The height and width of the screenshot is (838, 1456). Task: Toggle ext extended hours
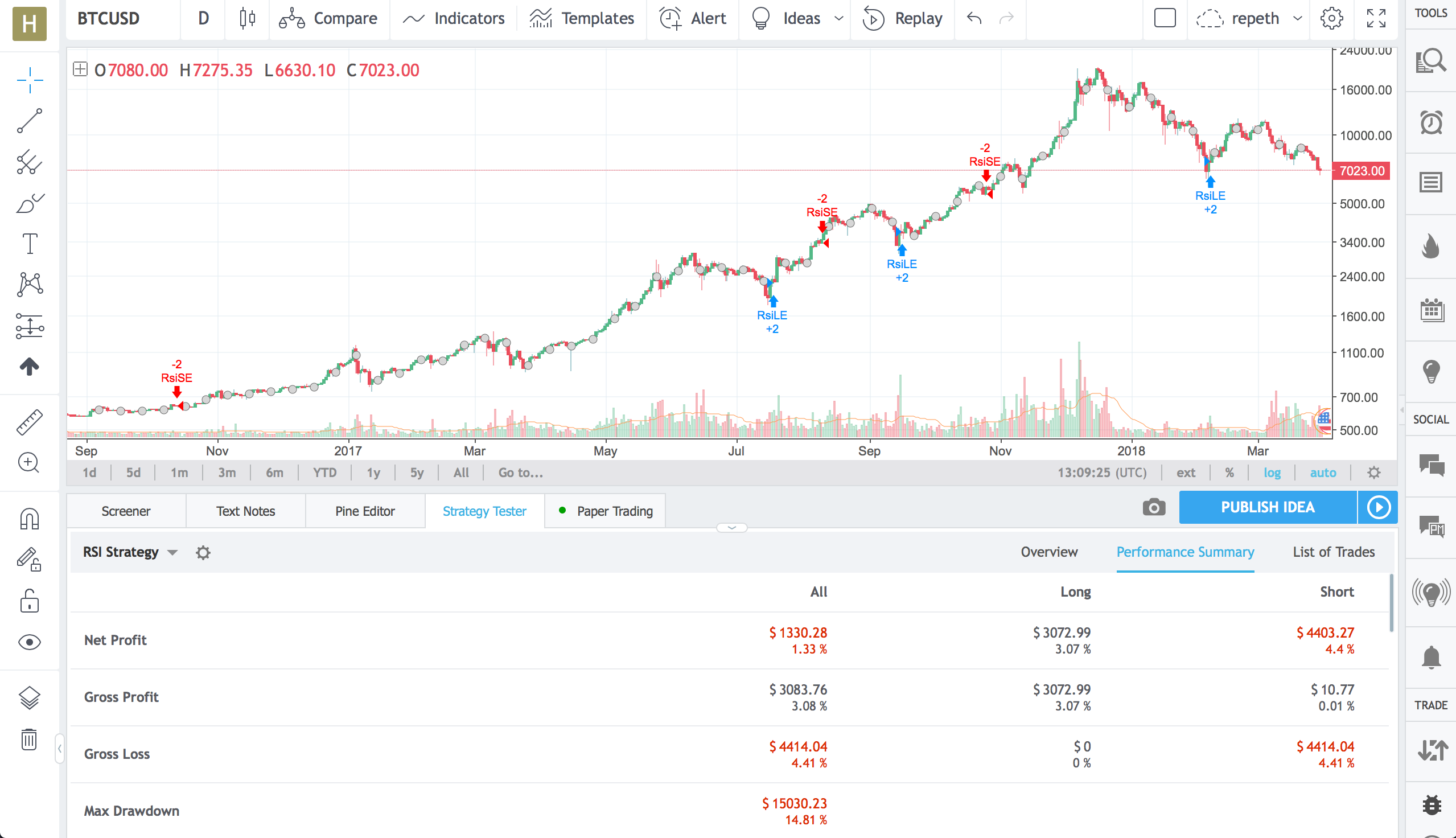coord(1186,473)
